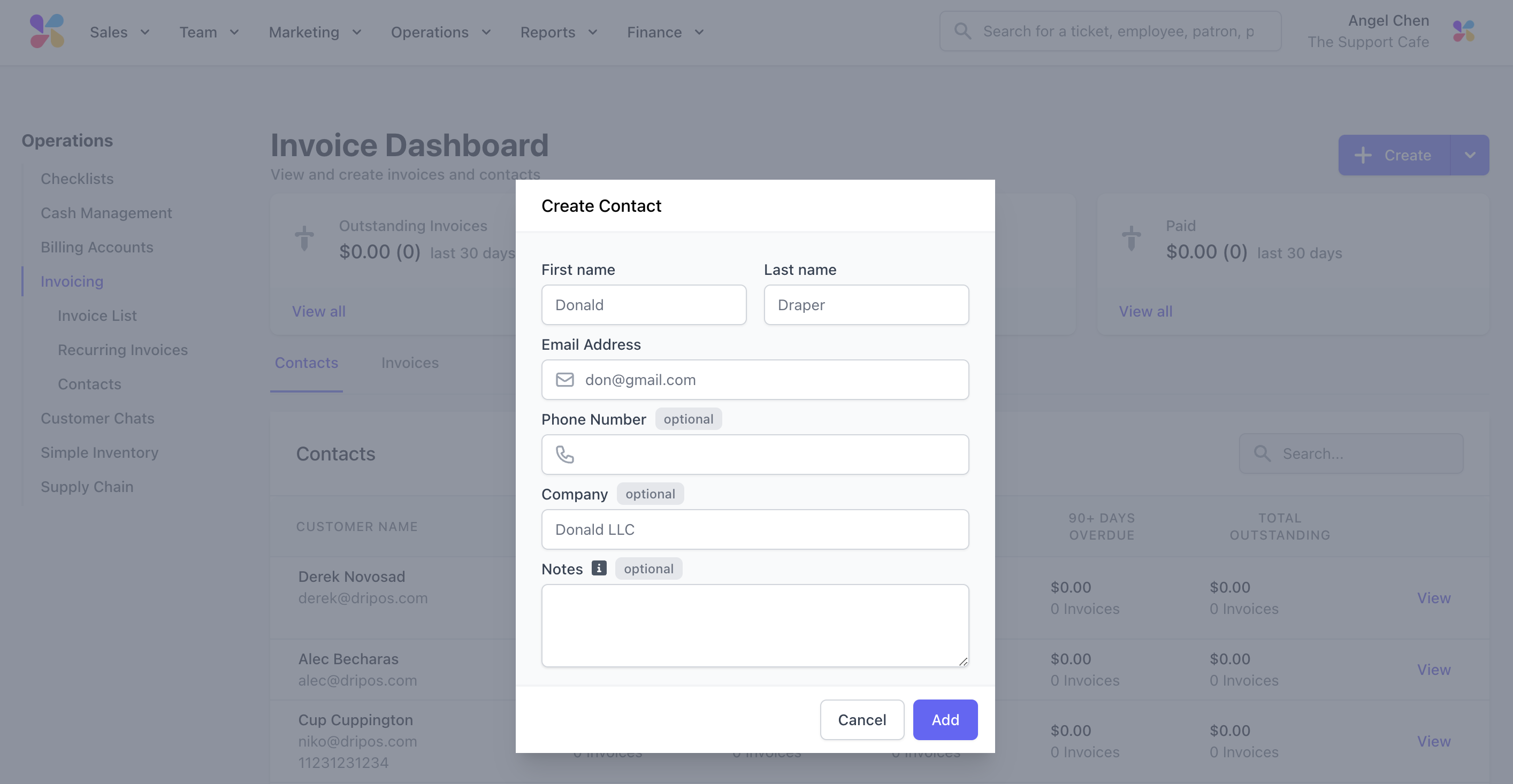Click the envelope icon in the Email Address field
The height and width of the screenshot is (784, 1513).
point(564,380)
